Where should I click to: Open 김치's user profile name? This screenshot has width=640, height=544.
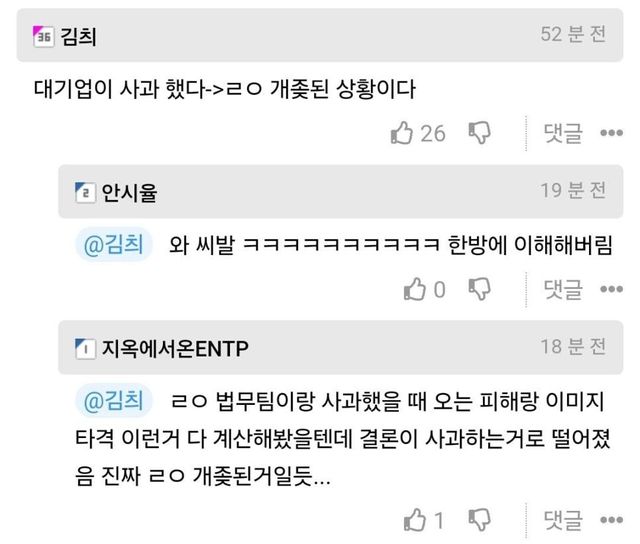pyautogui.click(x=78, y=37)
